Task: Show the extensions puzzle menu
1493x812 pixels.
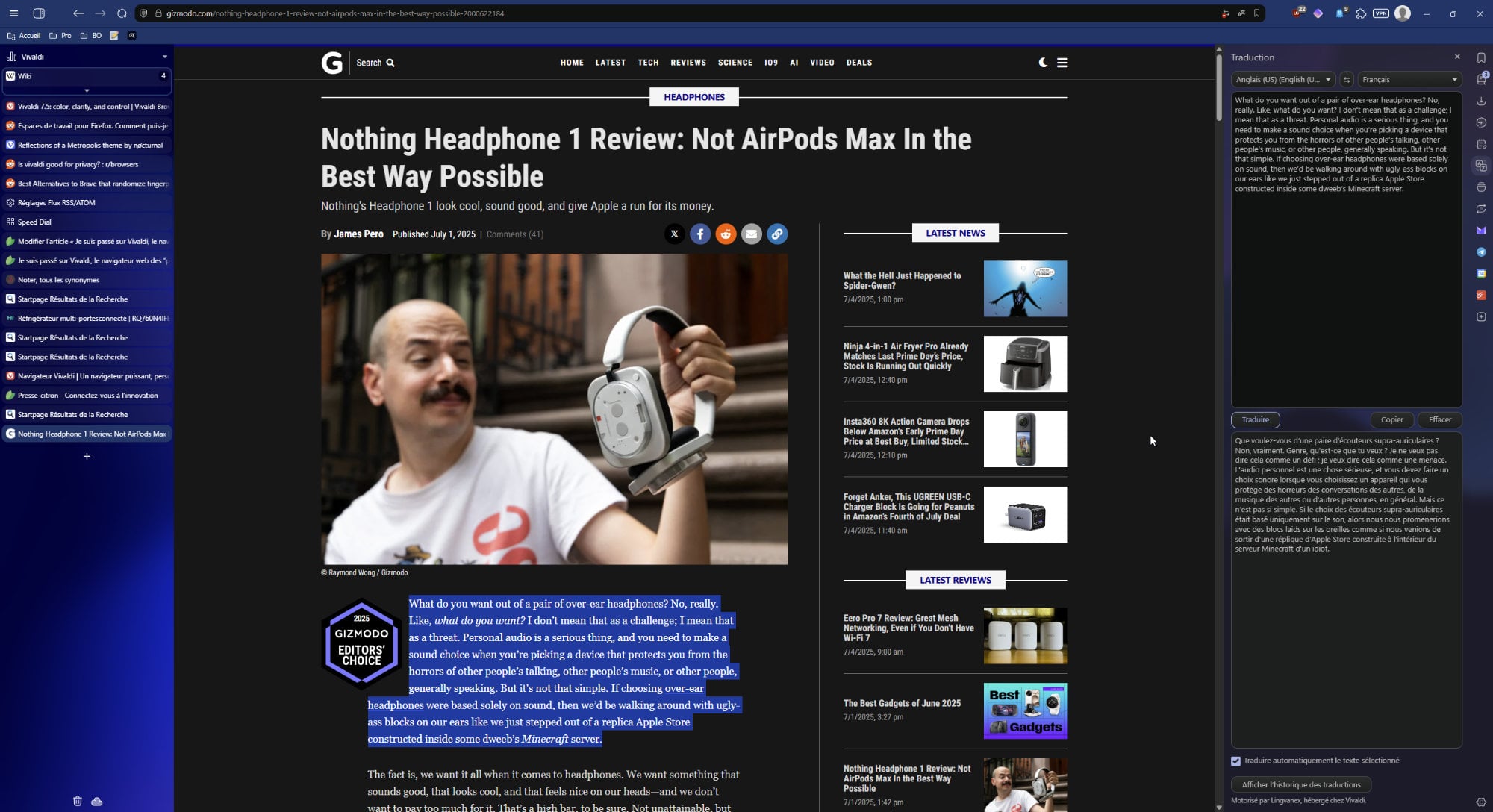Action: pyautogui.click(x=1361, y=13)
